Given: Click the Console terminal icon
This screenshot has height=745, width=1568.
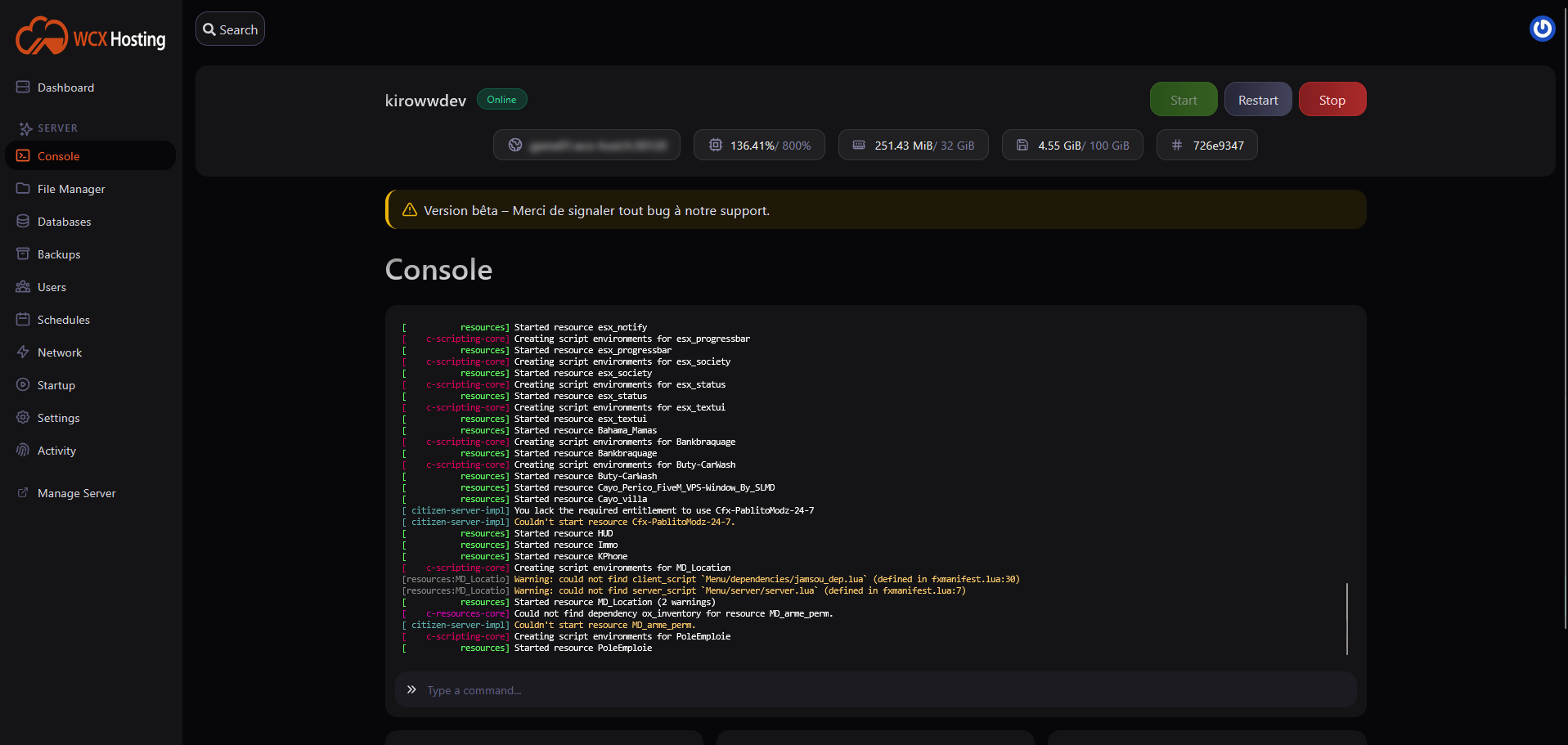Looking at the screenshot, I should (x=23, y=155).
